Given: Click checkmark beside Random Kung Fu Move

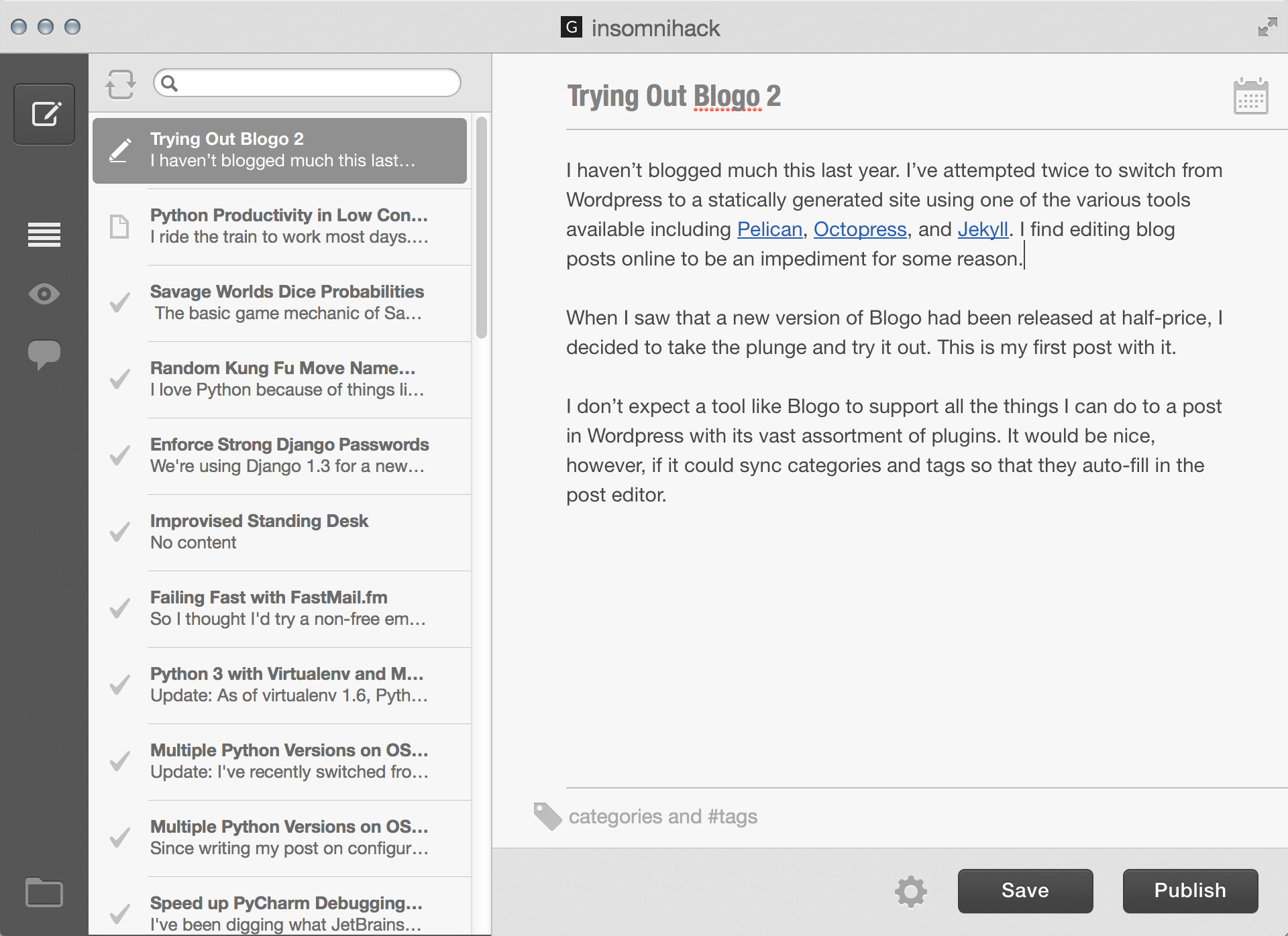Looking at the screenshot, I should pos(119,379).
